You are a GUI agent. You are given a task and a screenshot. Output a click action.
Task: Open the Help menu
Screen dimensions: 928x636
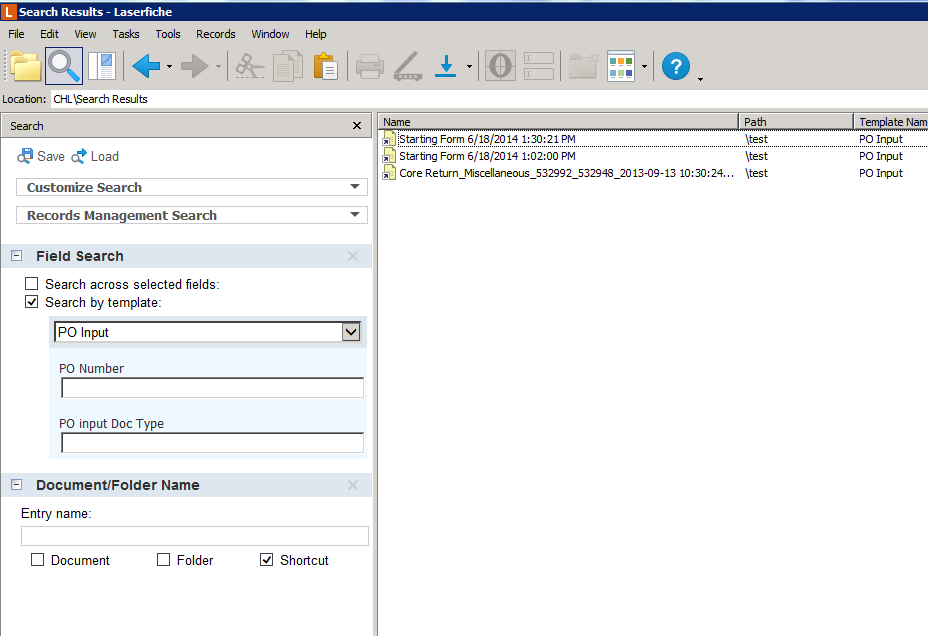tap(315, 34)
